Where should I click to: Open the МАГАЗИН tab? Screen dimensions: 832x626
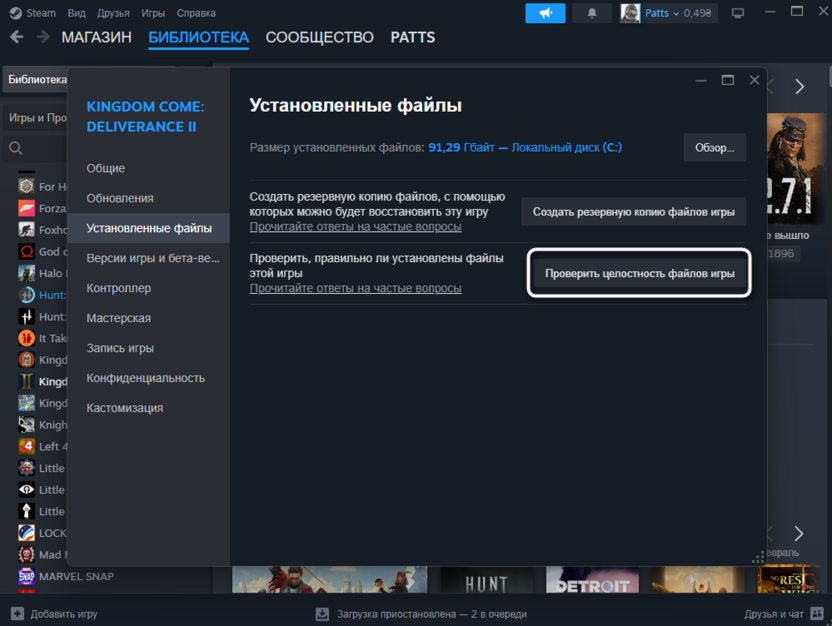tap(96, 37)
